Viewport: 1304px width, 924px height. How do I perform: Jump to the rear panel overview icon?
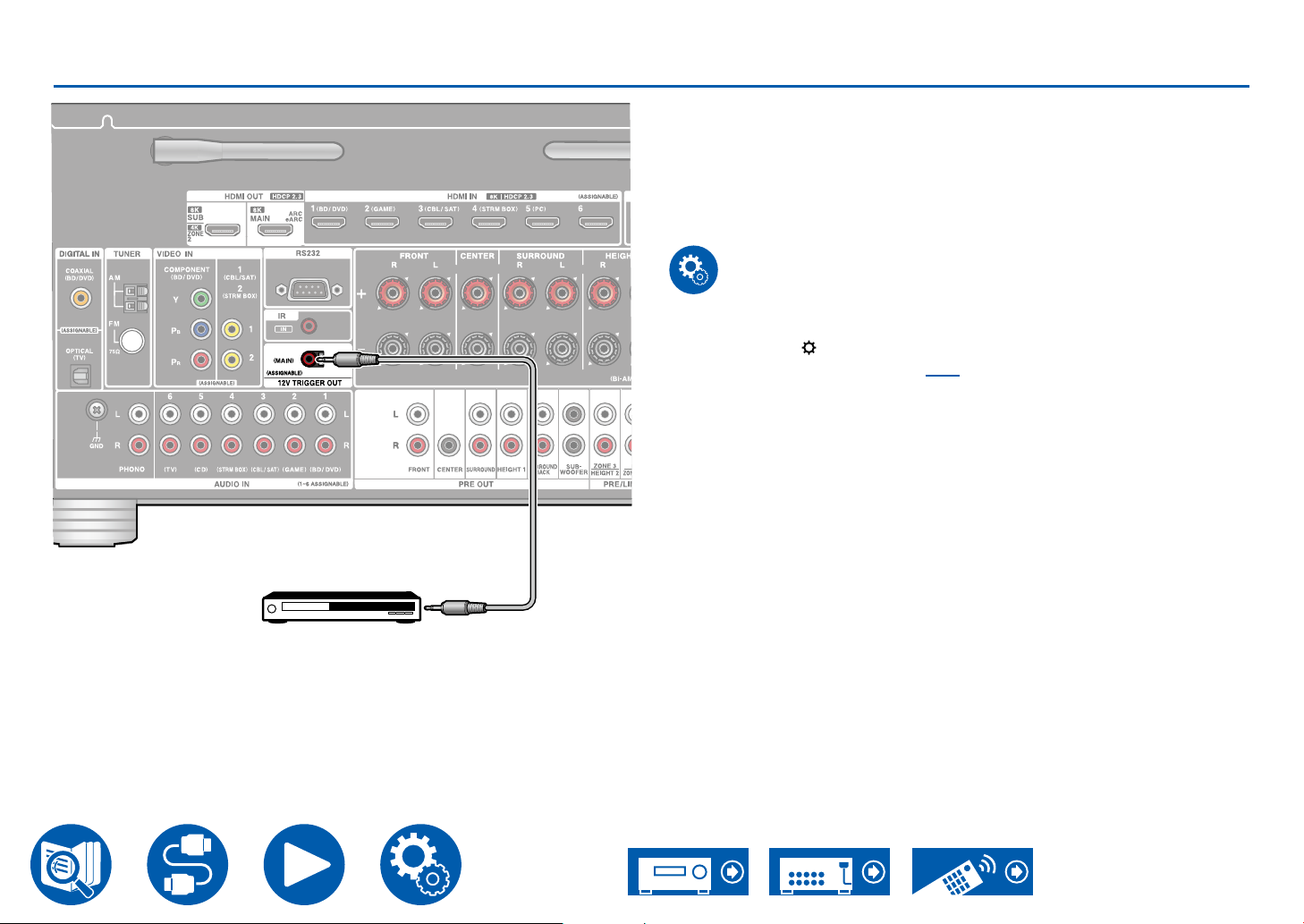829,871
